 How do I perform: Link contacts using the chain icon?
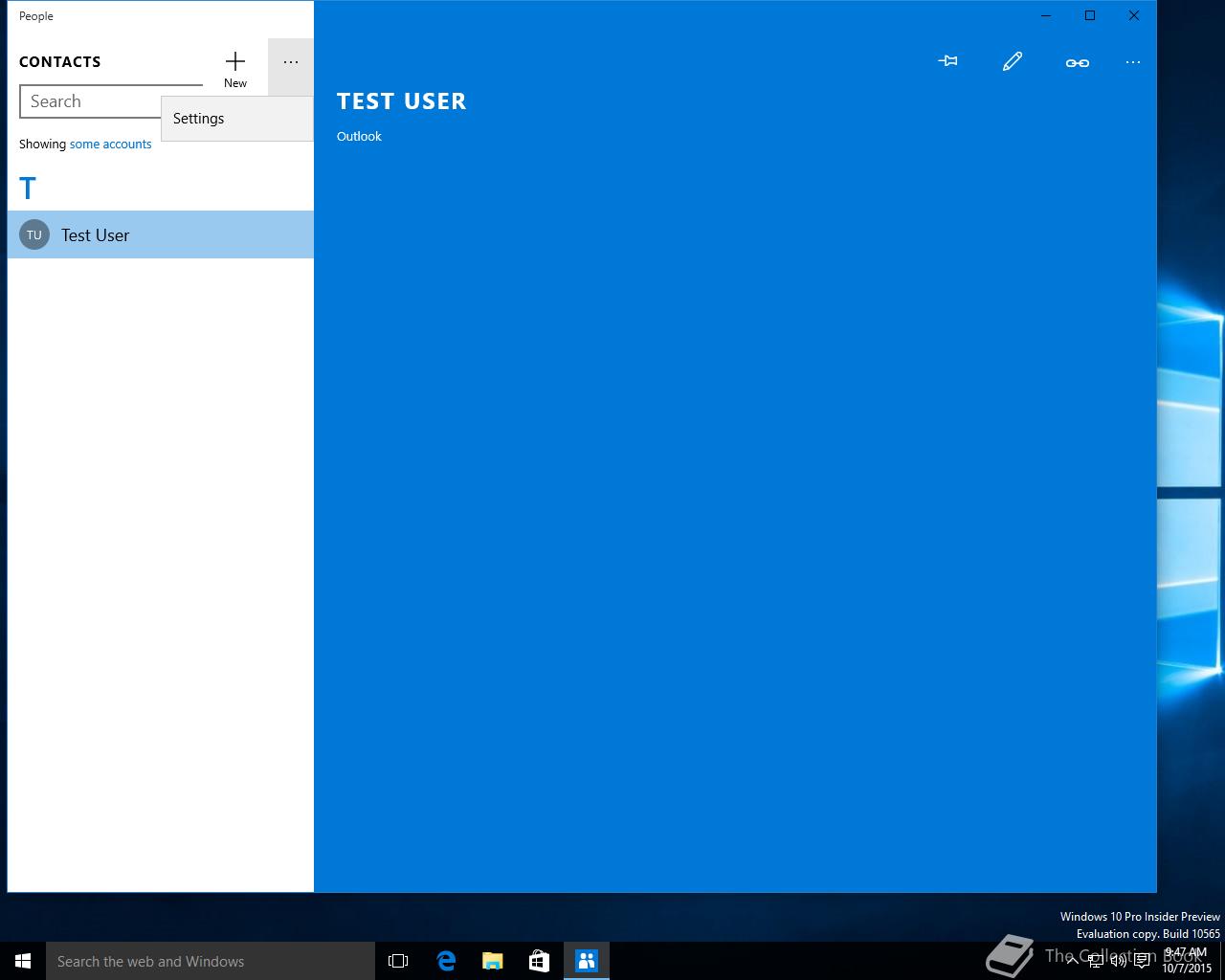1078,62
